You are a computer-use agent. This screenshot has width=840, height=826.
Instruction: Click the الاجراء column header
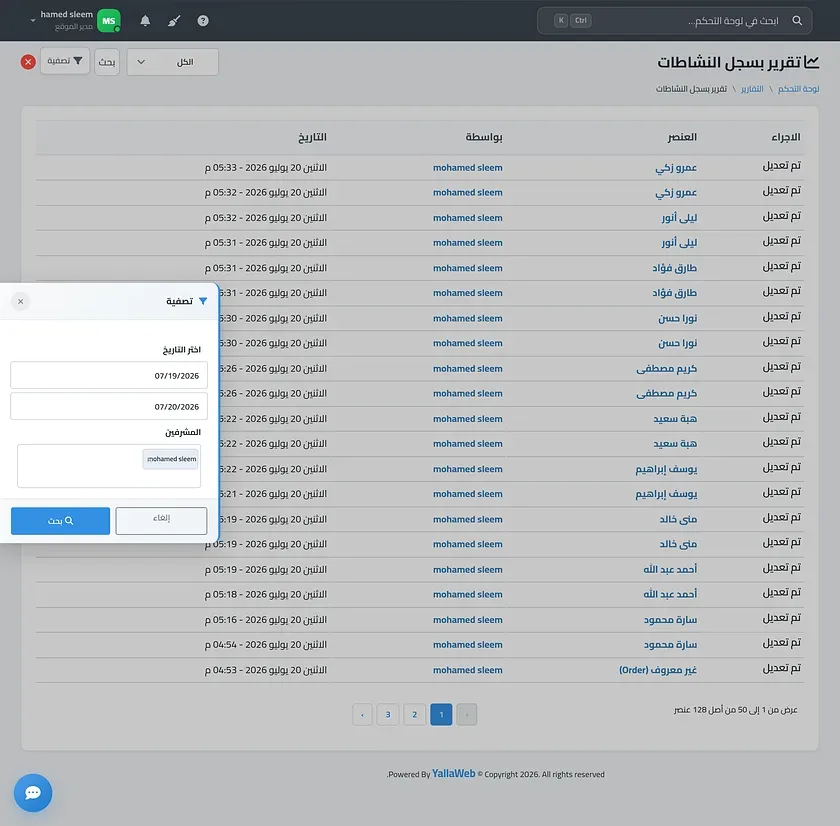(786, 138)
